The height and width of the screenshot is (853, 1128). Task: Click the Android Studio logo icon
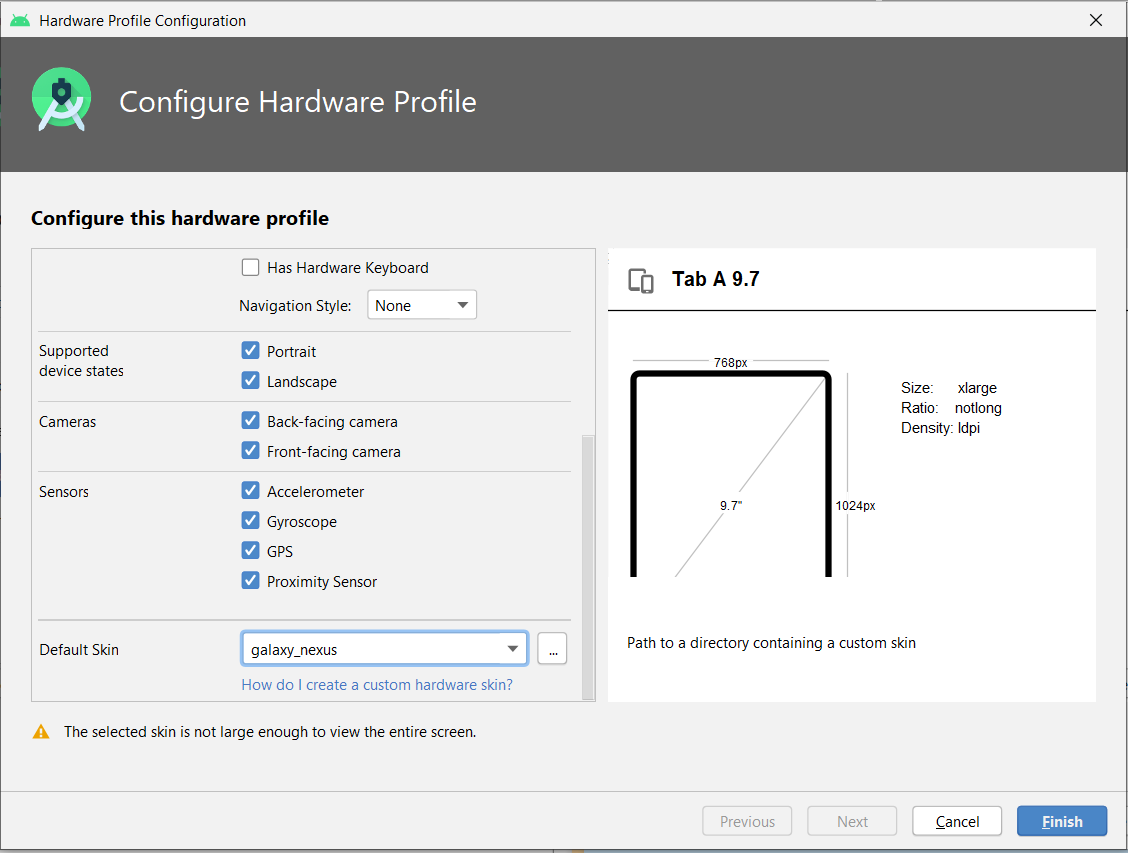[62, 99]
